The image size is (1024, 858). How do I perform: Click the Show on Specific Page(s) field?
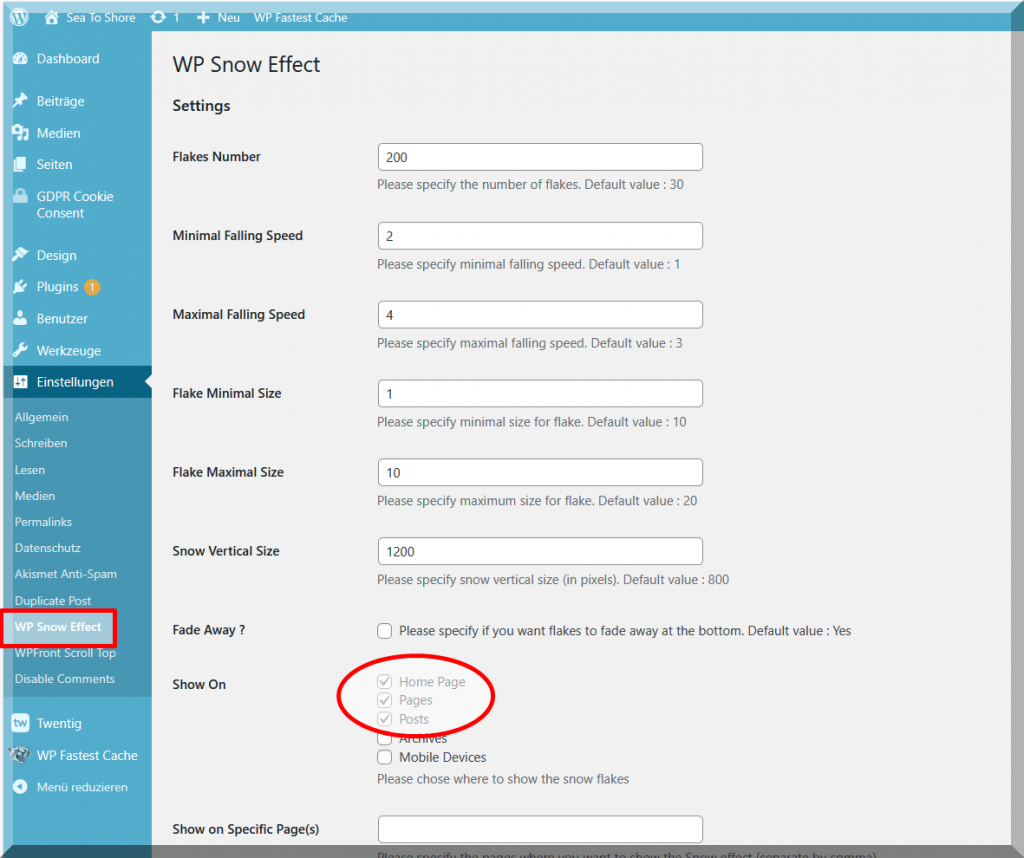(540, 829)
